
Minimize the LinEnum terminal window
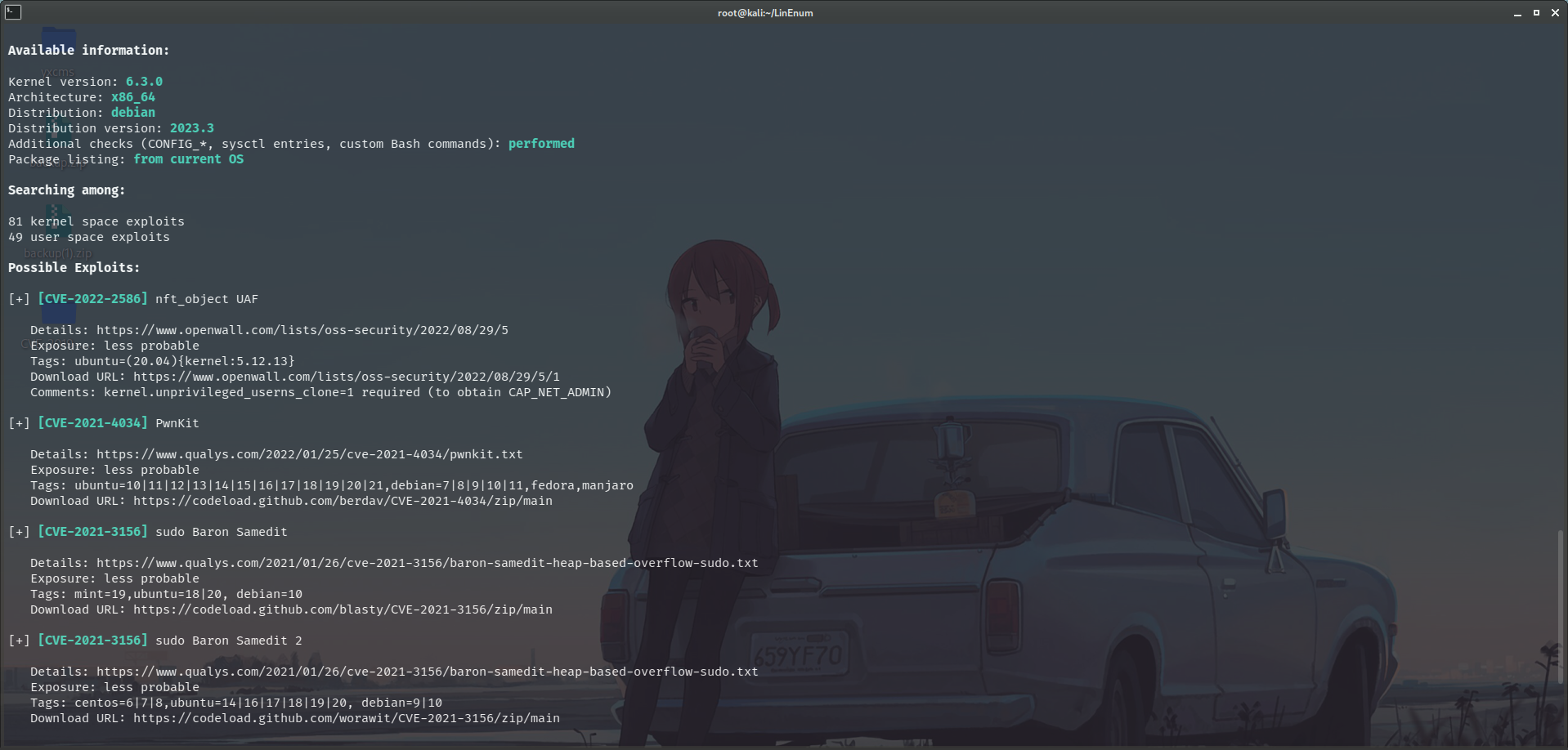(1517, 13)
